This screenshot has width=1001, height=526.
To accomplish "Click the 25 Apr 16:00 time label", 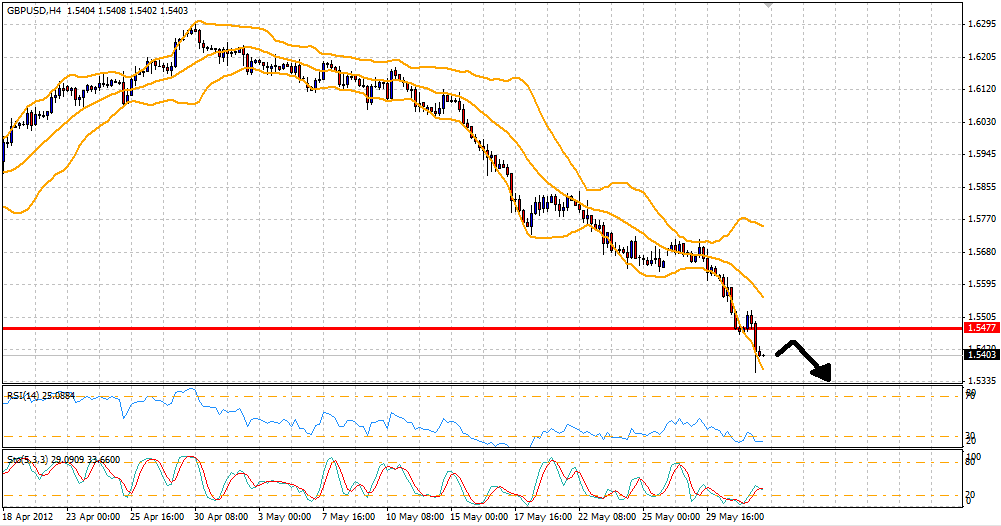I will (156, 516).
